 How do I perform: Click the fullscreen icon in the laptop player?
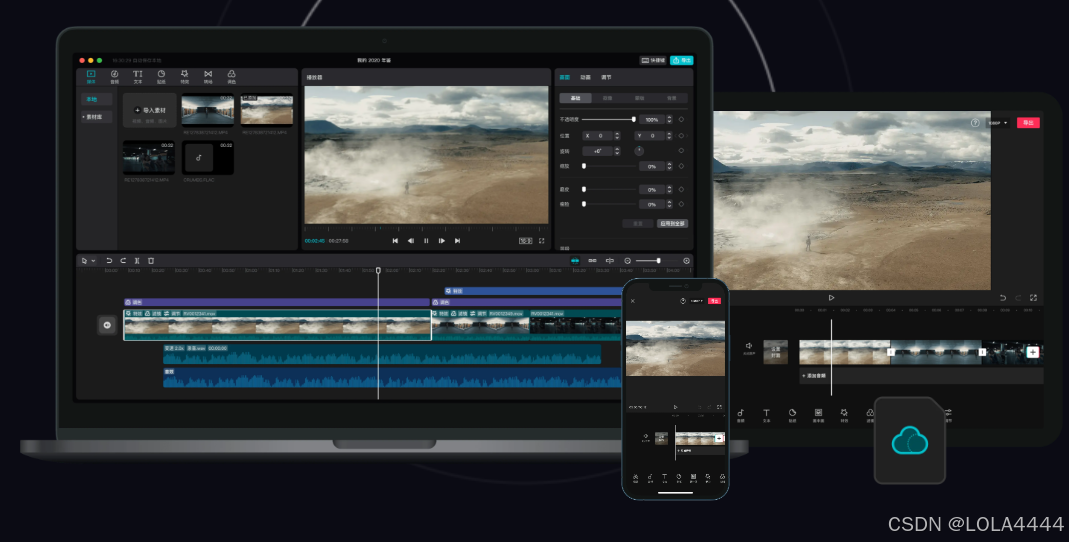[x=542, y=241]
